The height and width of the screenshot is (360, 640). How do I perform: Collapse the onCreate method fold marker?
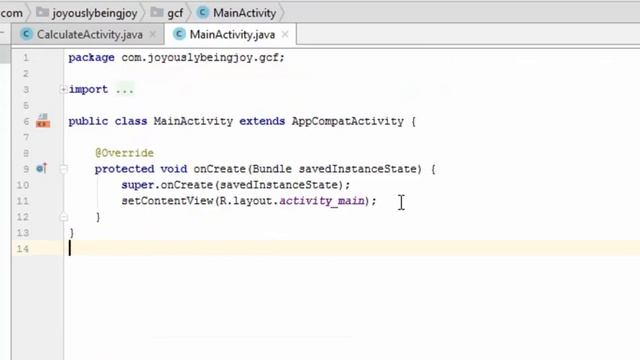point(64,169)
